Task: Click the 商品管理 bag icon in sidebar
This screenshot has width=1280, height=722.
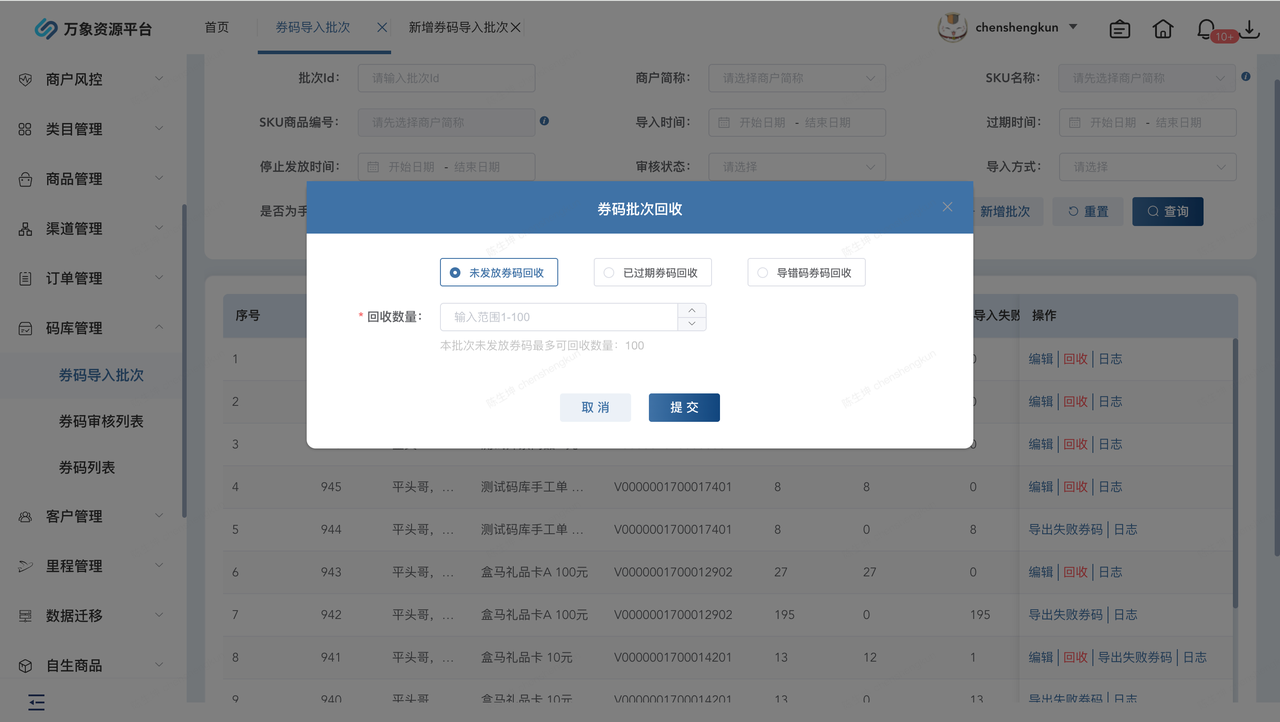Action: click(x=26, y=179)
